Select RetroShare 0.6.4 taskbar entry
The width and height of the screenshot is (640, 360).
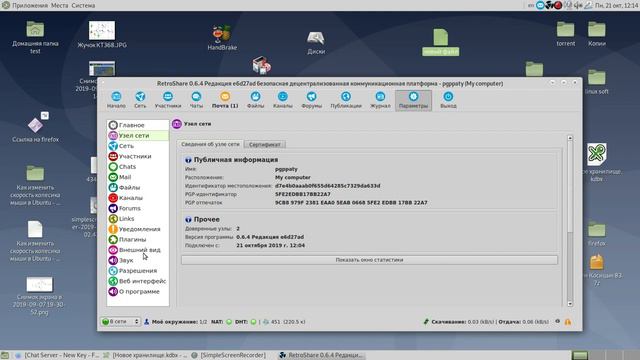click(x=321, y=355)
